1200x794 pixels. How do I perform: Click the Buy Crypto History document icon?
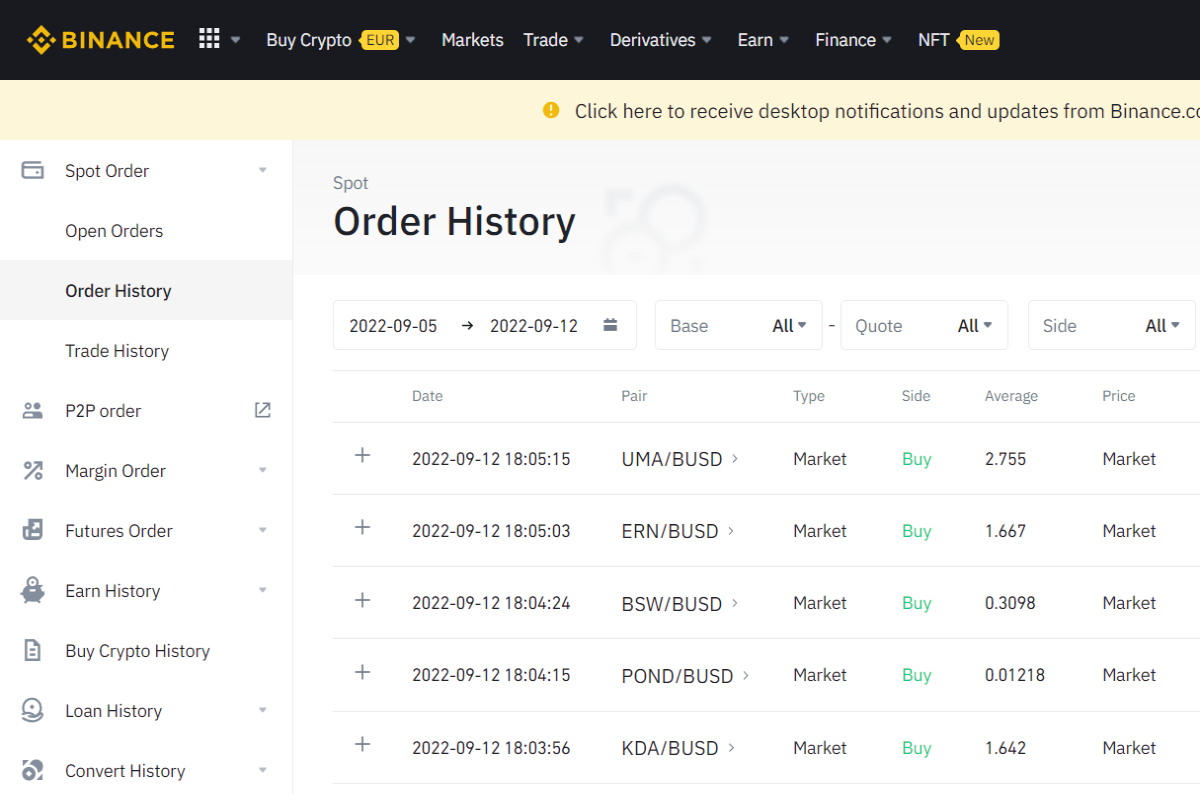click(33, 650)
